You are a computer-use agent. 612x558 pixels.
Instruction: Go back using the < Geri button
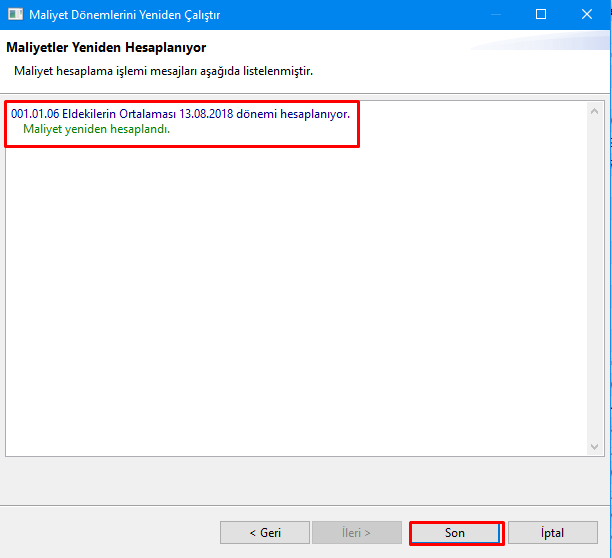point(264,533)
